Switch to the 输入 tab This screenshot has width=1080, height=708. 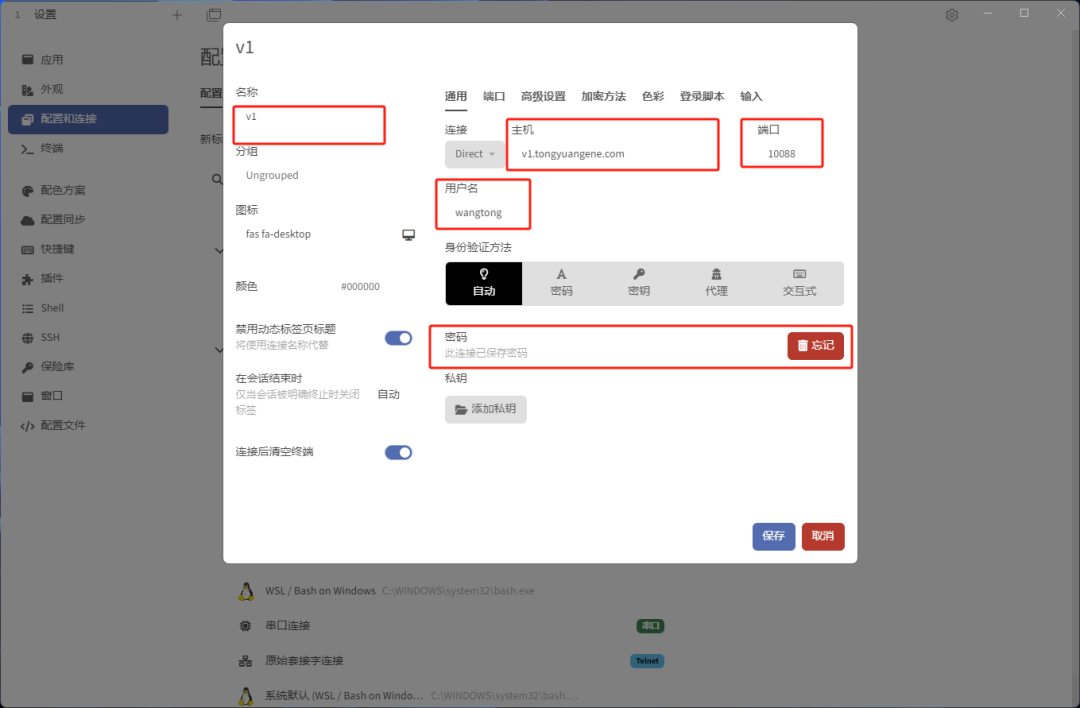[751, 96]
